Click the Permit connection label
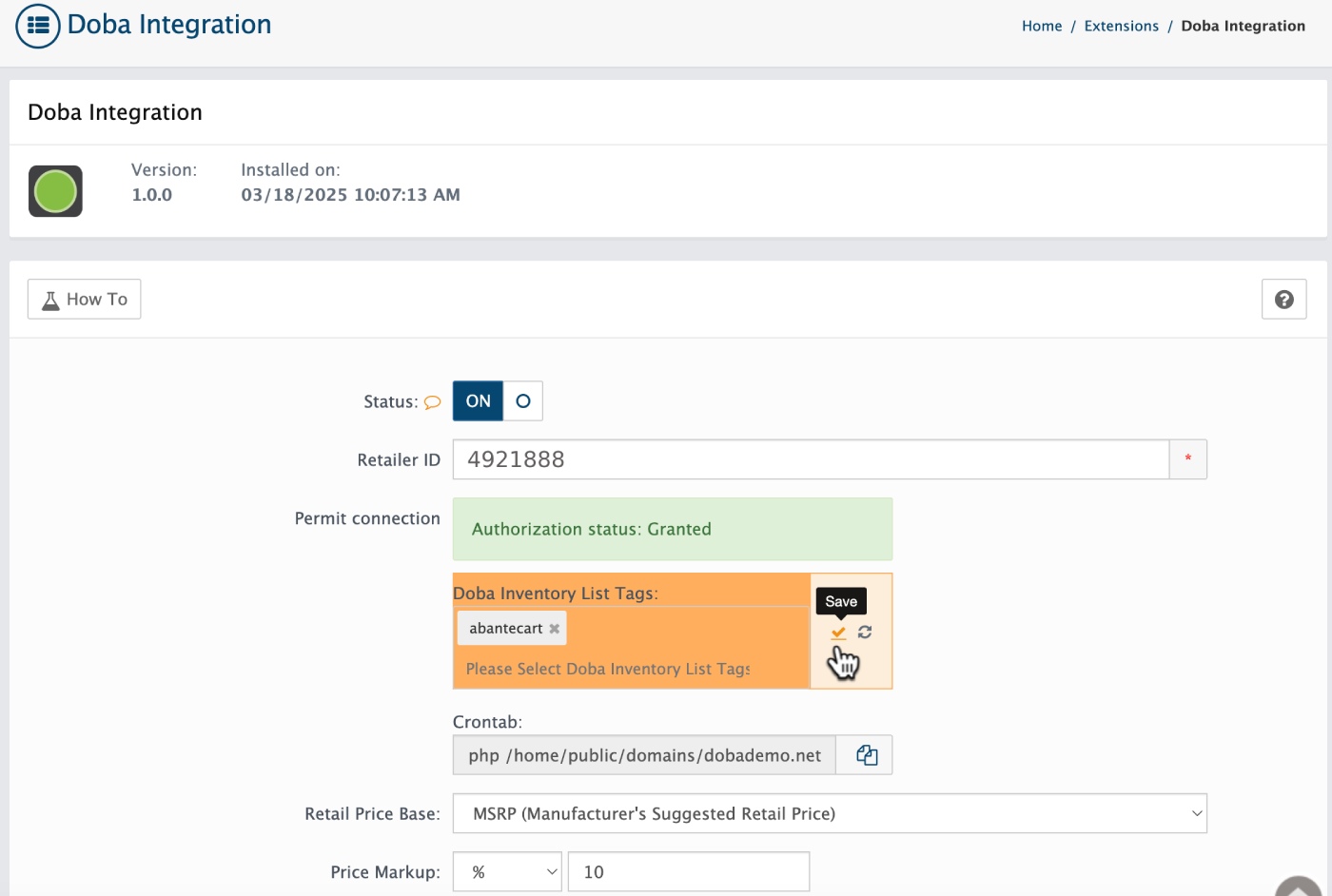The height and width of the screenshot is (896, 1332). pos(367,518)
